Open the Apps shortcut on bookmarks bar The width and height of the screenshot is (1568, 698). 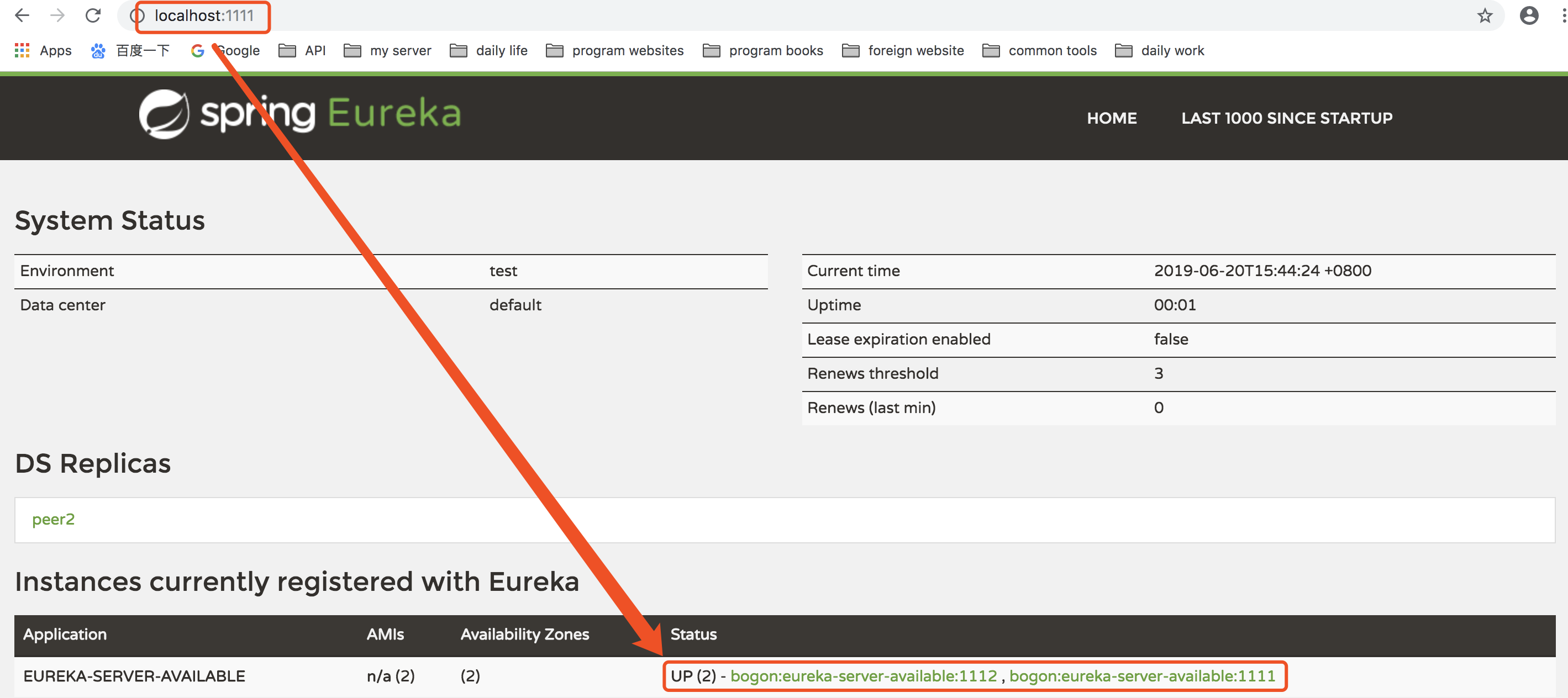coord(43,50)
